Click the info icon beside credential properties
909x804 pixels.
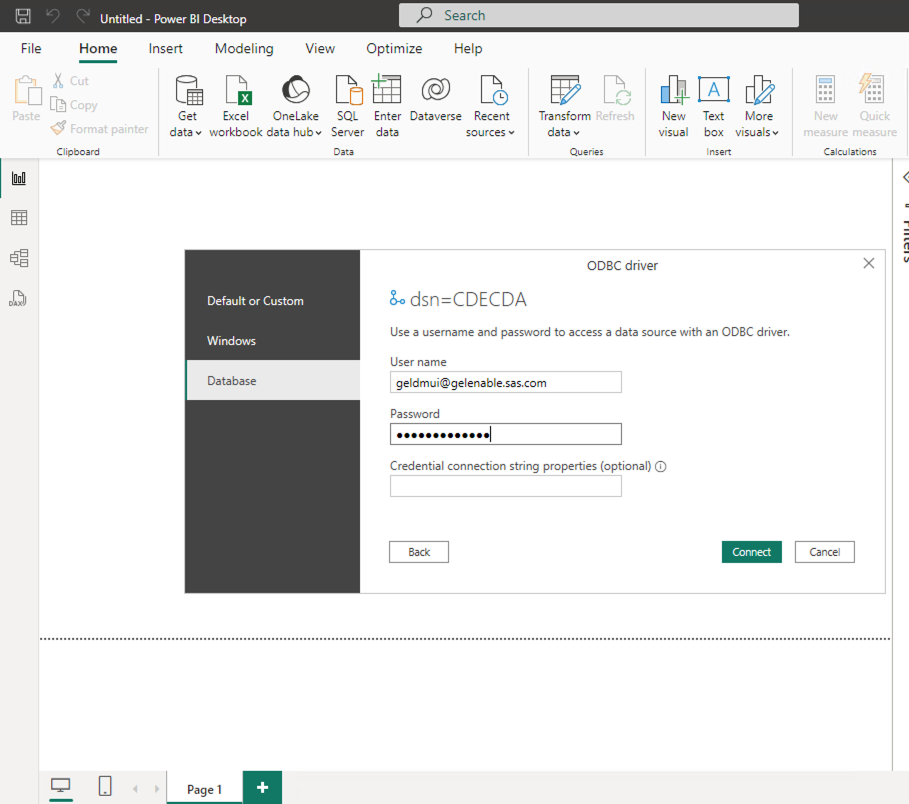661,466
